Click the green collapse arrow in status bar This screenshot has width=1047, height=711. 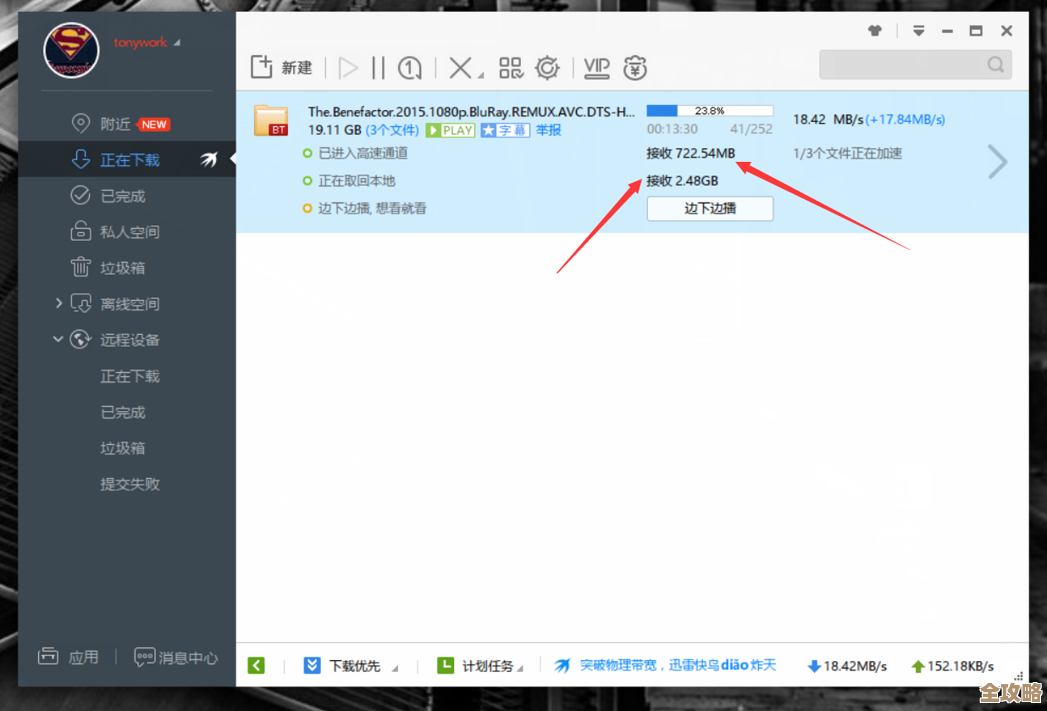[257, 665]
